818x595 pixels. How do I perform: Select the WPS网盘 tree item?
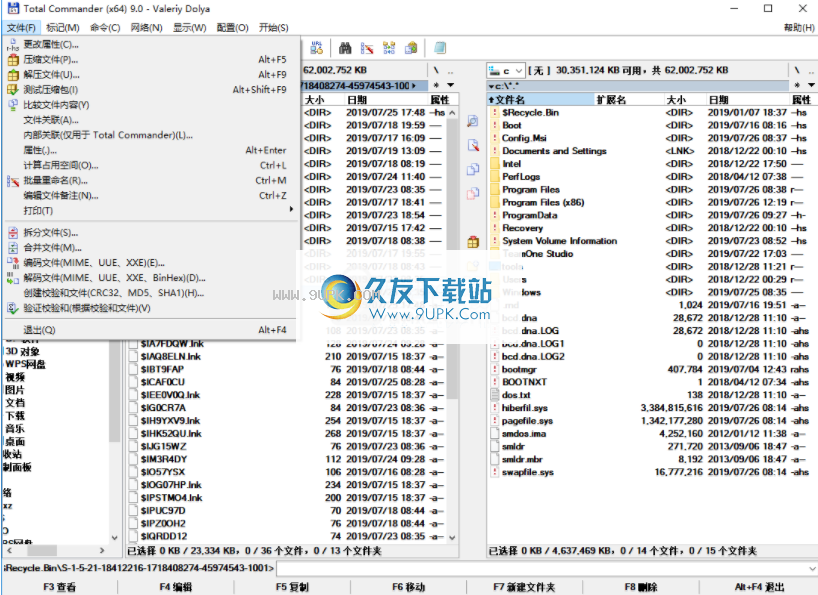click(x=25, y=364)
